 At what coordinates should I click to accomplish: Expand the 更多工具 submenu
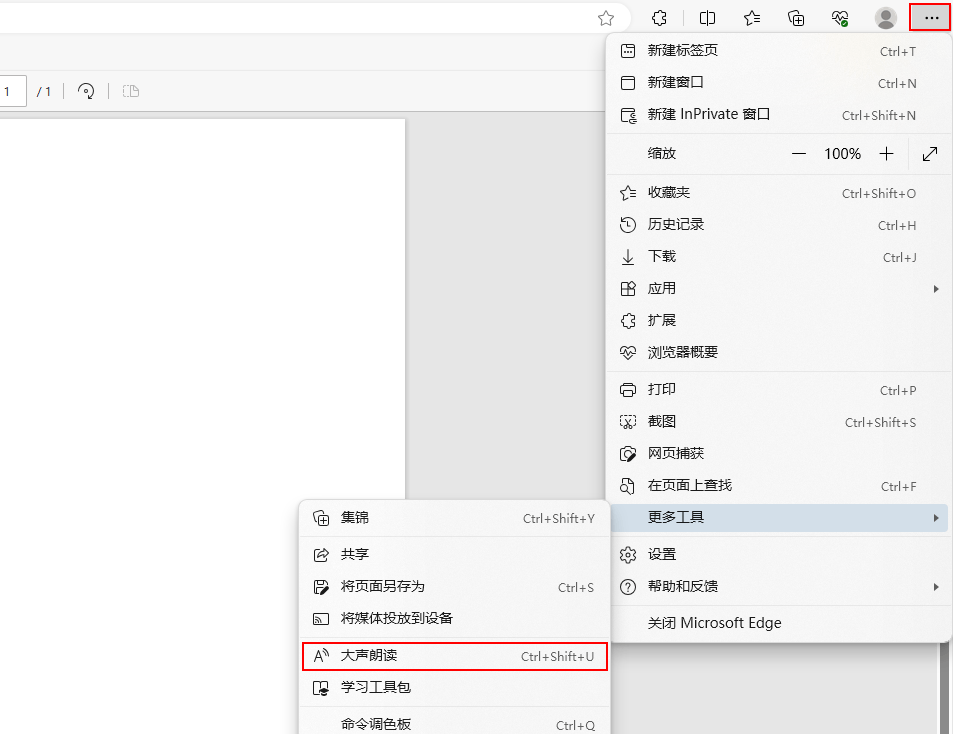pyautogui.click(x=778, y=517)
